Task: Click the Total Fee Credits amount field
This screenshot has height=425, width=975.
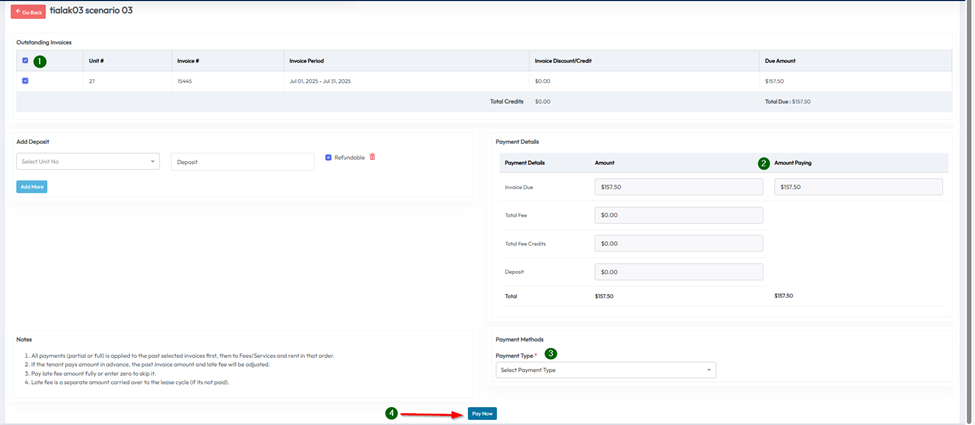Action: point(678,243)
